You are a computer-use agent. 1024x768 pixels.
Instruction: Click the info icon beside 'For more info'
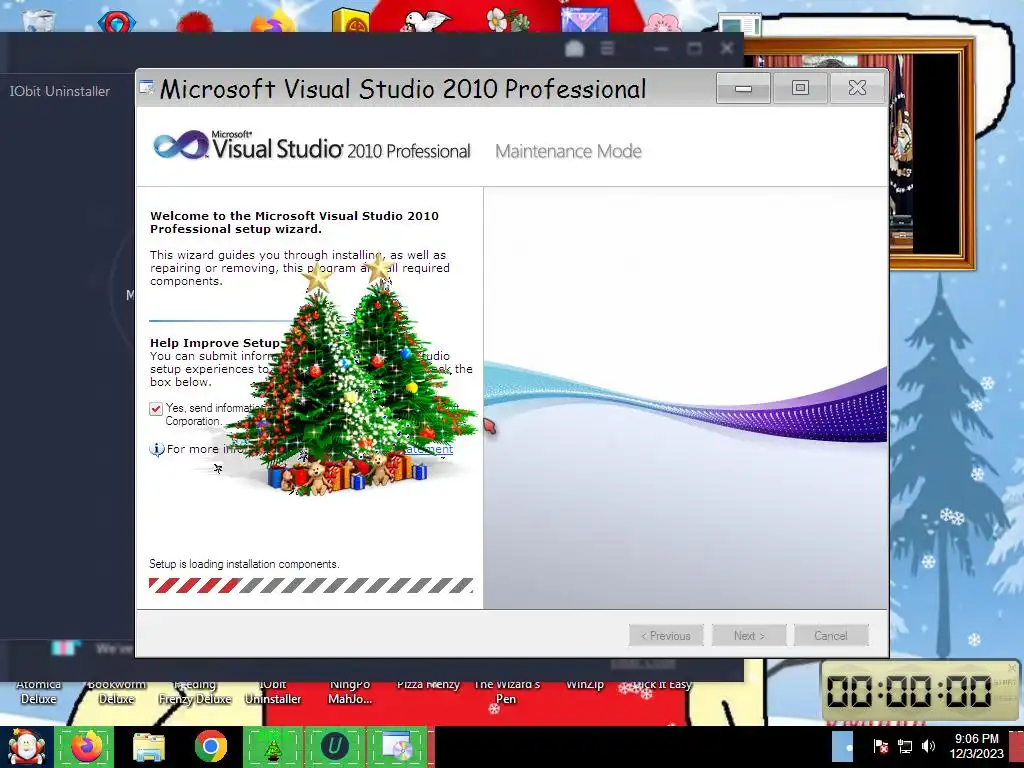tap(157, 449)
